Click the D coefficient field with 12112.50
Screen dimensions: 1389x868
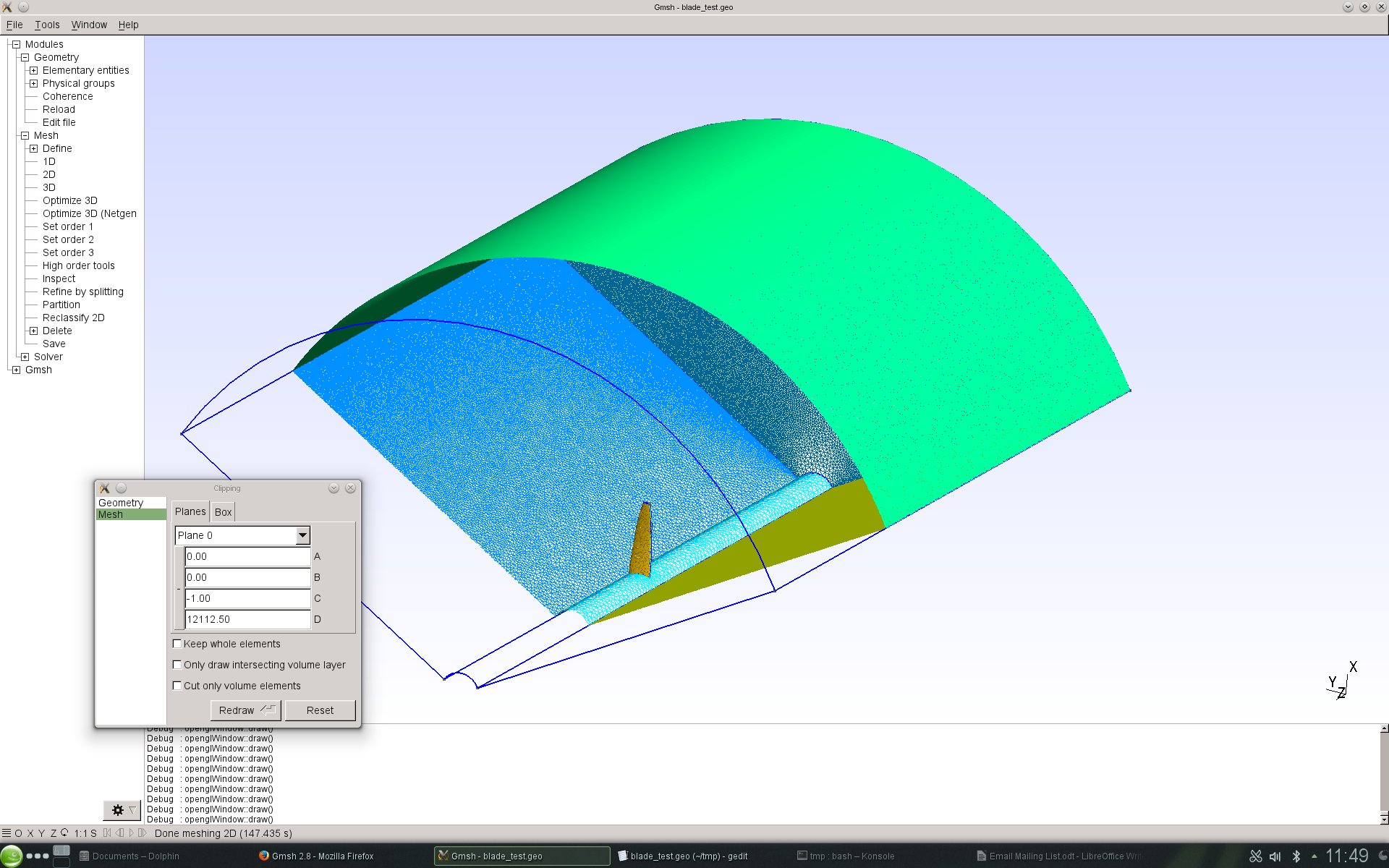pyautogui.click(x=247, y=619)
